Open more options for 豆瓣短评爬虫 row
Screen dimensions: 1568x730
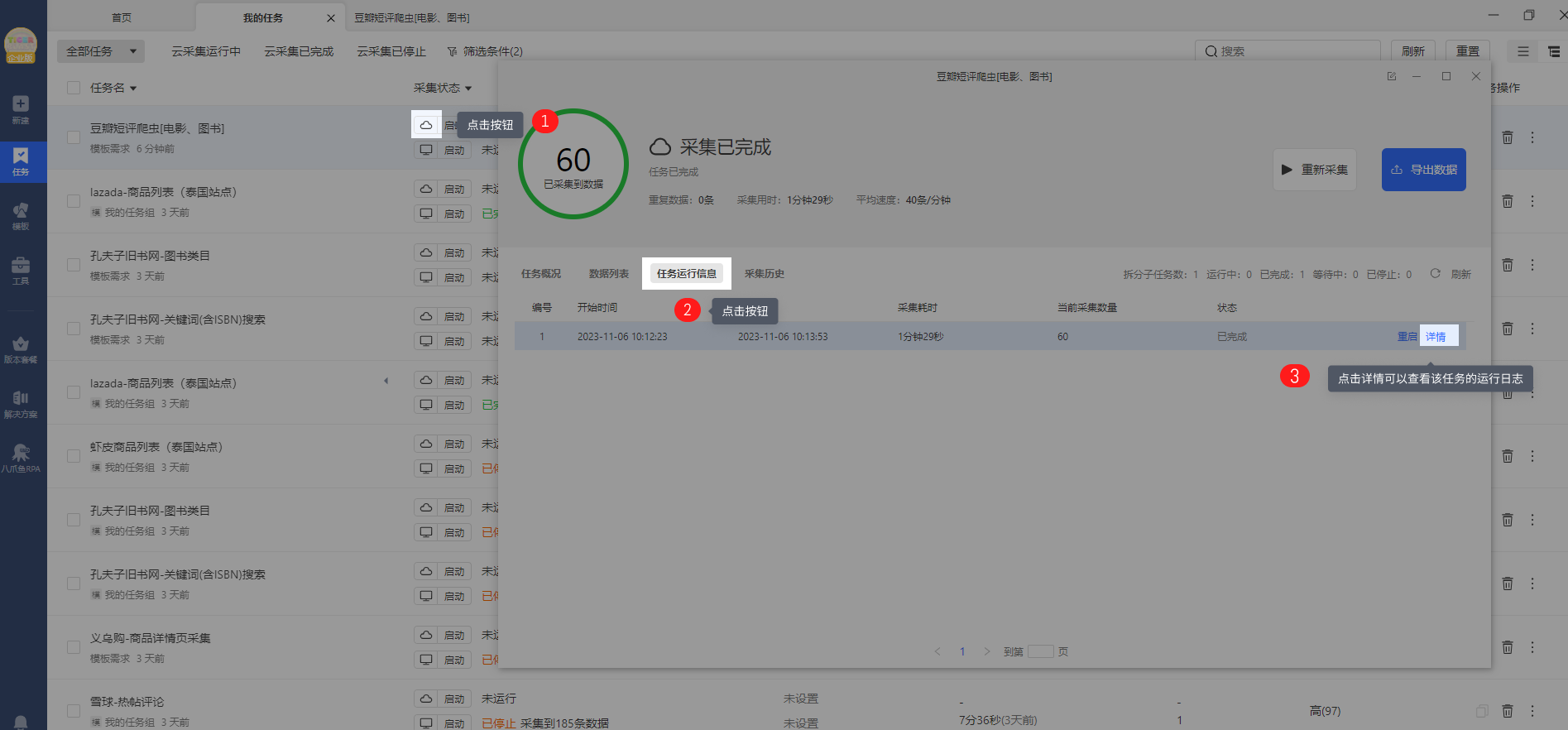coord(1532,137)
